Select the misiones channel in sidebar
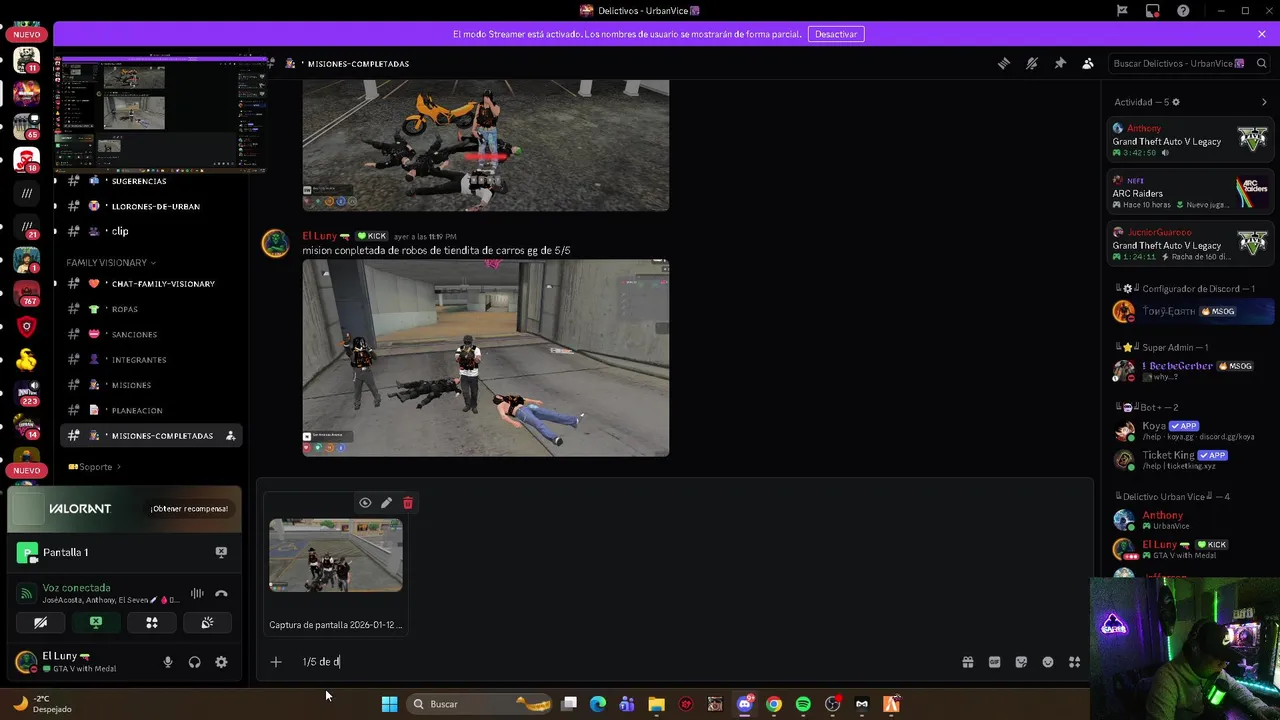 150,385
